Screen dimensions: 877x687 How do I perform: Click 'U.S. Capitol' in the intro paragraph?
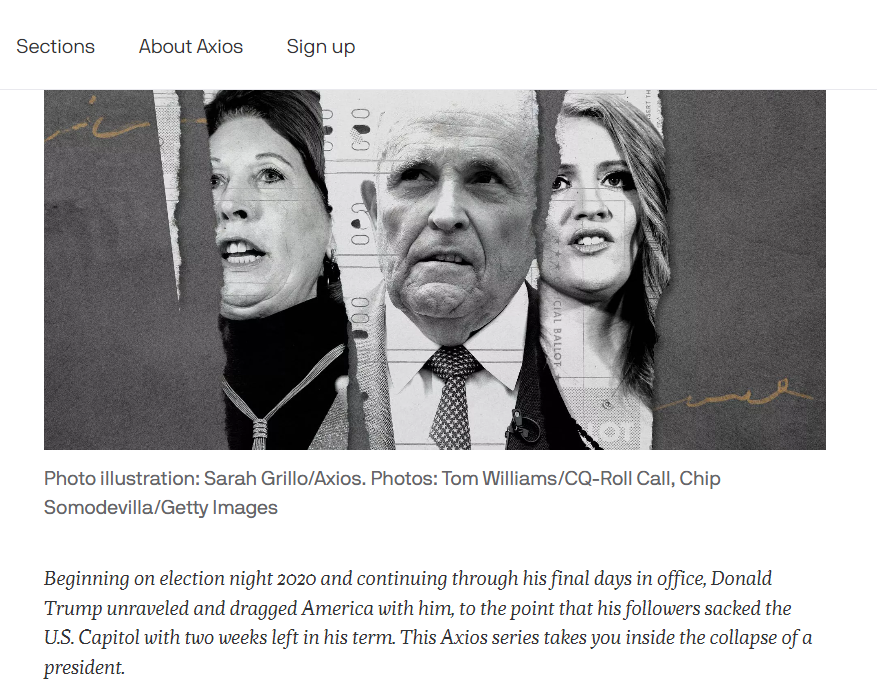(x=92, y=638)
